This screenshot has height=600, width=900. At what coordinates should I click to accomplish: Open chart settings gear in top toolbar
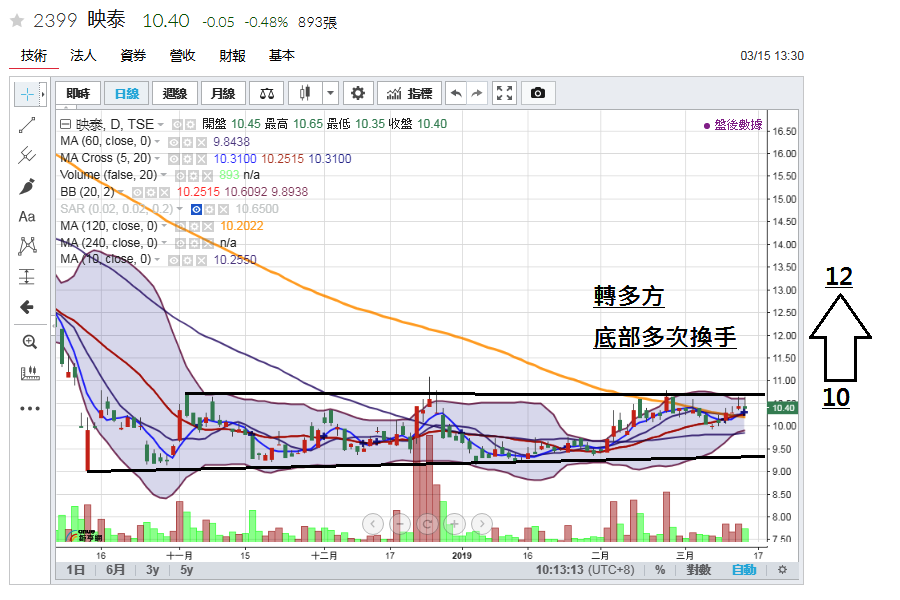point(358,93)
